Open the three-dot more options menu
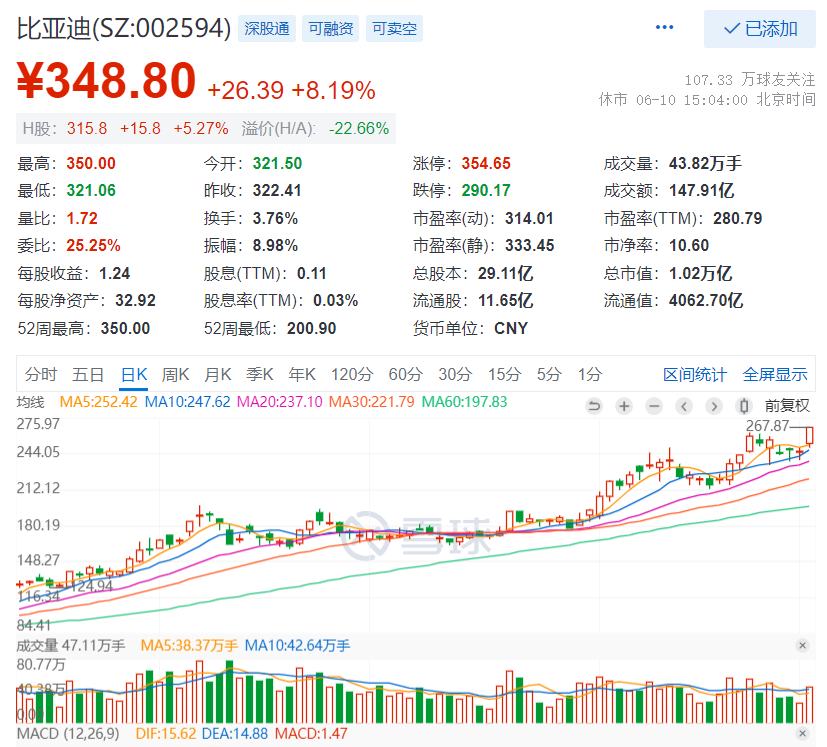The height and width of the screenshot is (747, 827). click(x=664, y=27)
